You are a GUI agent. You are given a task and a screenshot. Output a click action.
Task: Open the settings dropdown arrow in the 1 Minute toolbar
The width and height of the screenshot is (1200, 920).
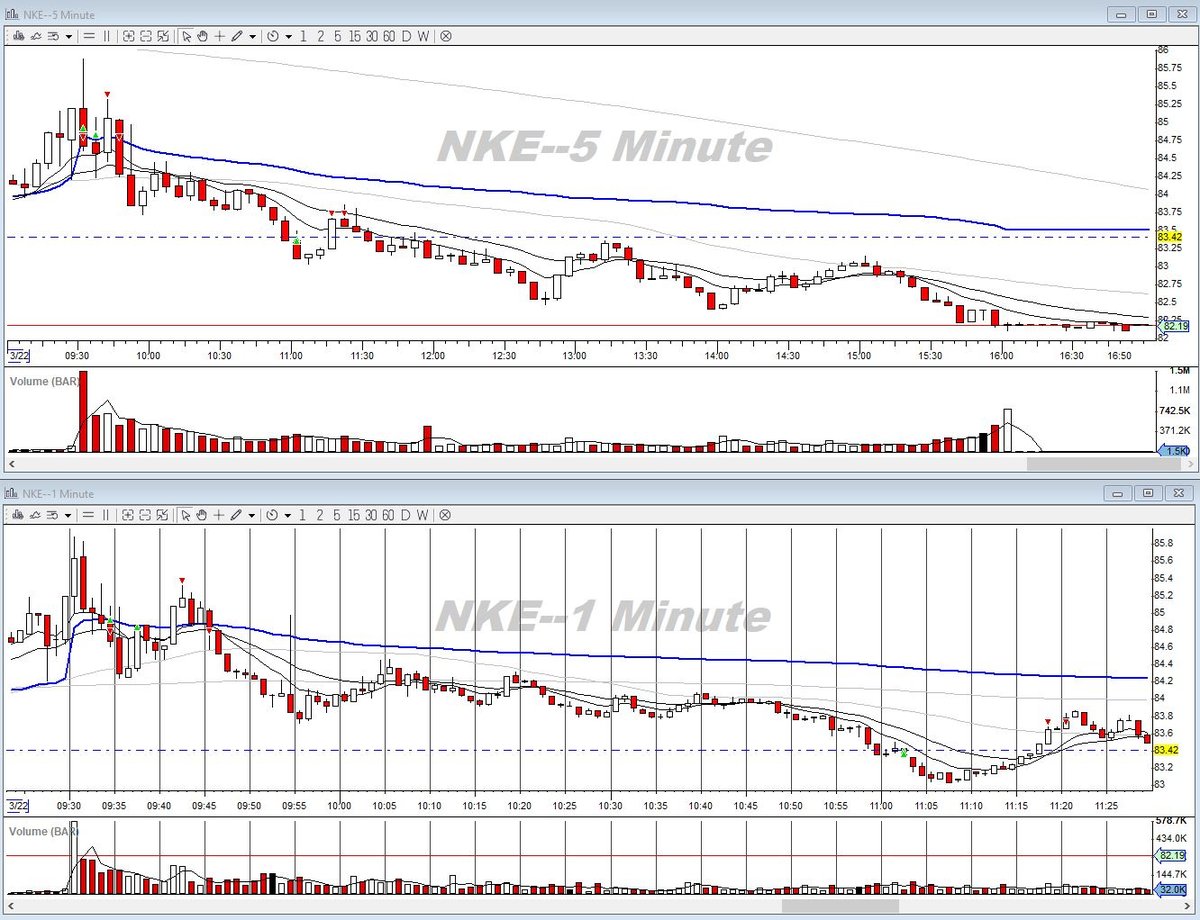[x=69, y=514]
